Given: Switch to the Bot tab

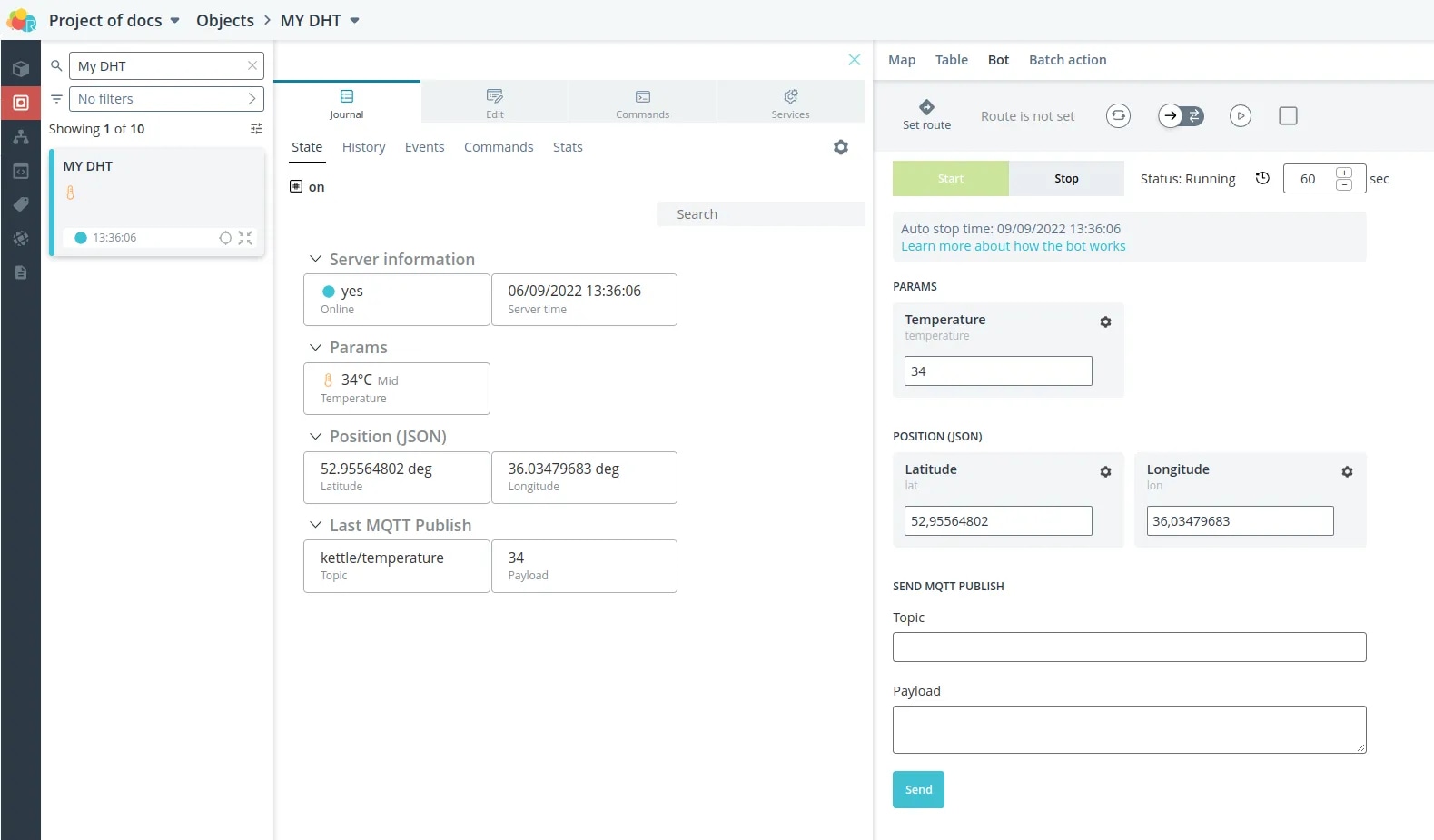Looking at the screenshot, I should 998,60.
